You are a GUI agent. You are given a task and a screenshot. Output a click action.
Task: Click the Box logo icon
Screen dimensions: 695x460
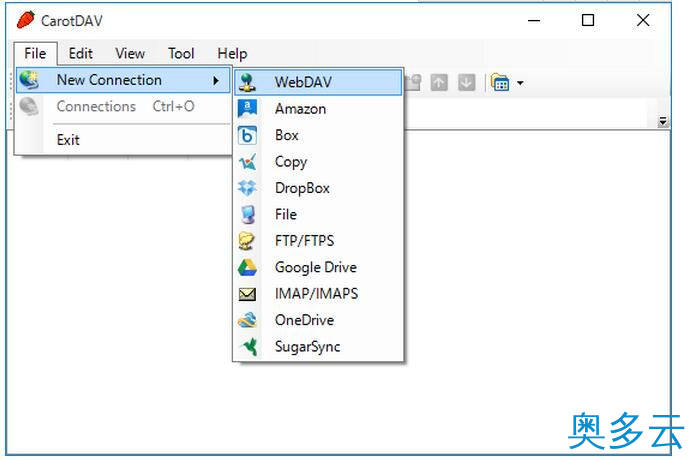(x=247, y=135)
